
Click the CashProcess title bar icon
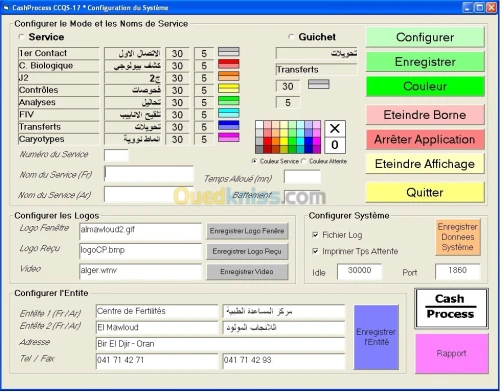(x=6, y=7)
